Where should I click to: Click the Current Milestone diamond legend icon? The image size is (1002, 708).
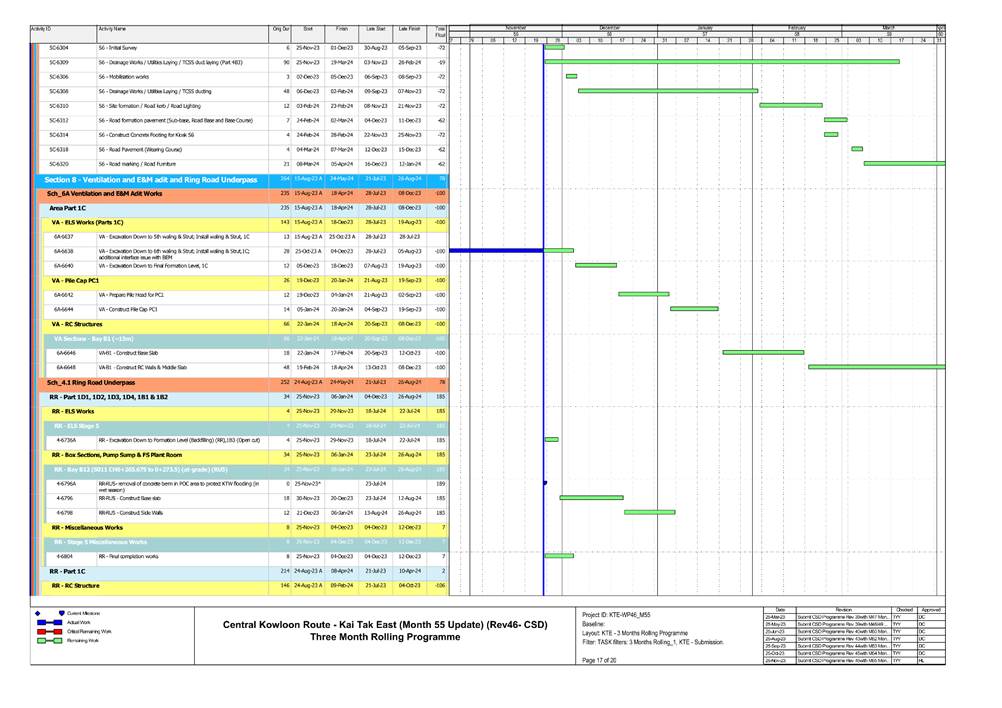[38, 612]
